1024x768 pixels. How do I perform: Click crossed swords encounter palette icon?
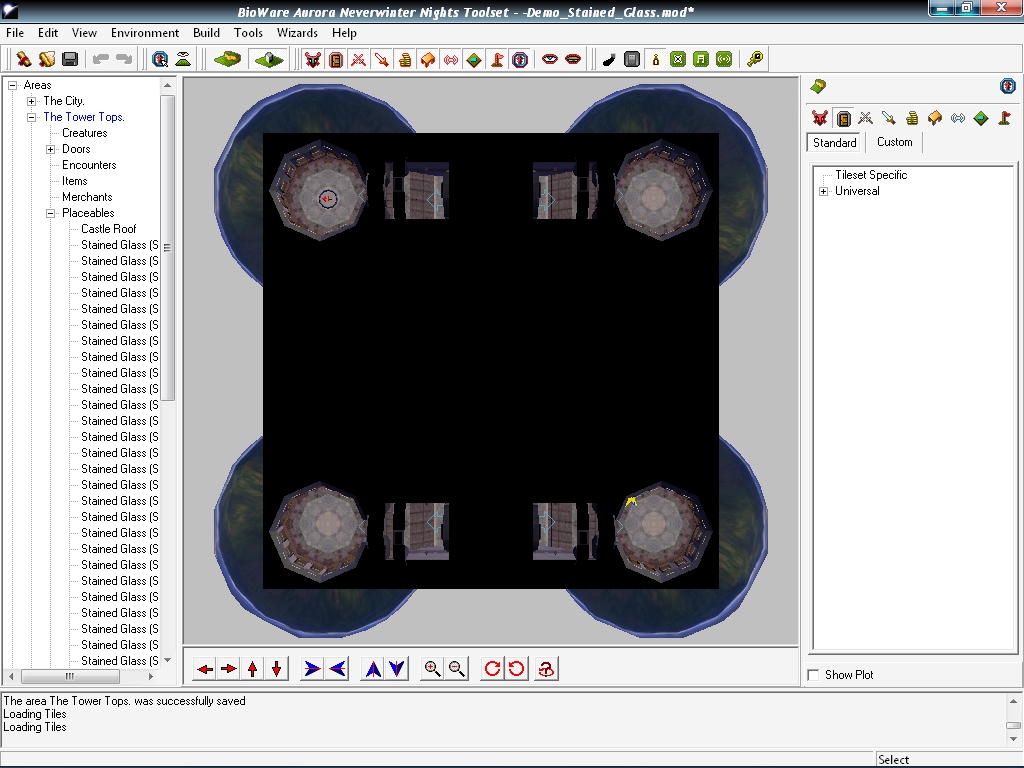(866, 118)
